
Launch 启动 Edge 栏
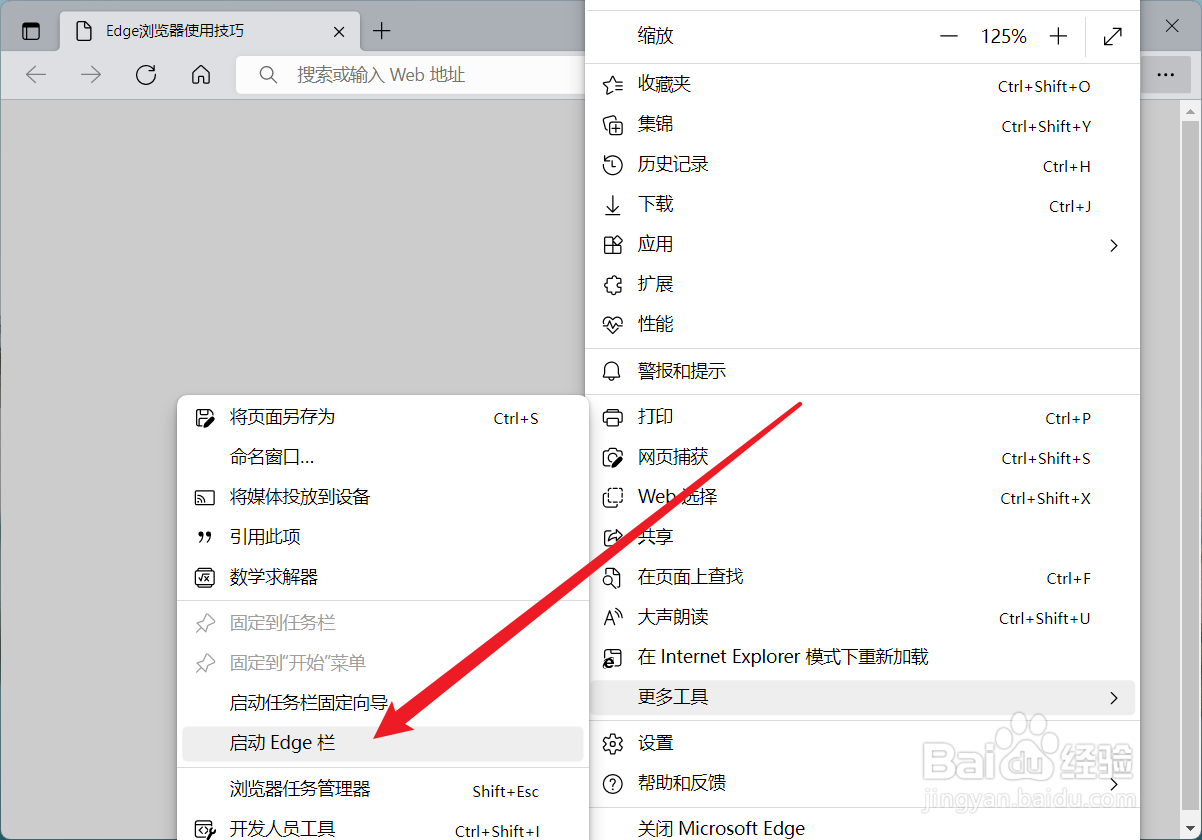pos(382,743)
